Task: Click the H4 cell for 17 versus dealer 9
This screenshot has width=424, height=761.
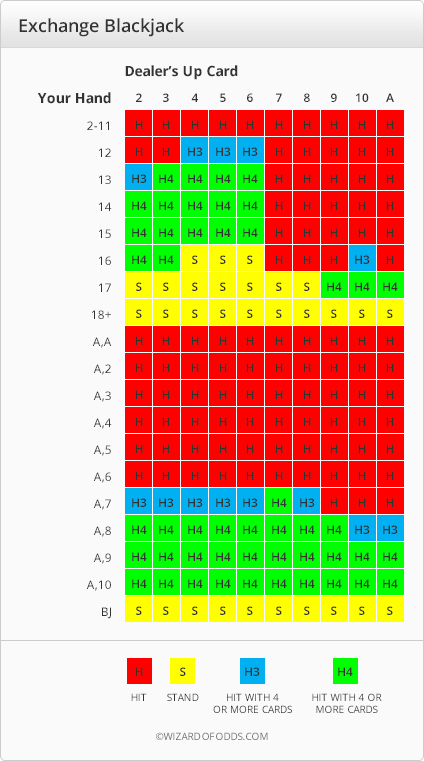Action: pos(334,285)
